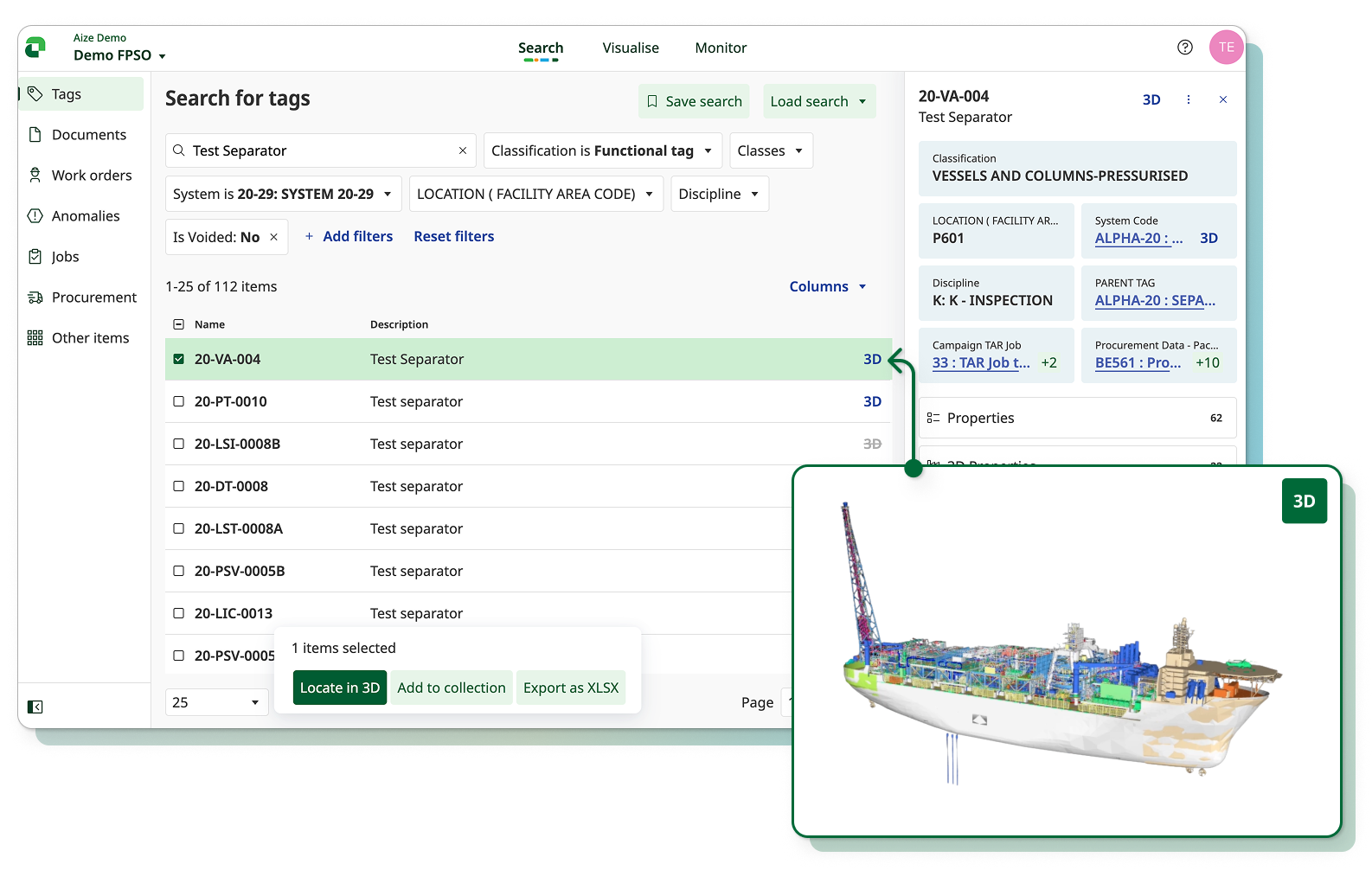Open 3D next to System Code ALPHA-20

[x=1209, y=238]
